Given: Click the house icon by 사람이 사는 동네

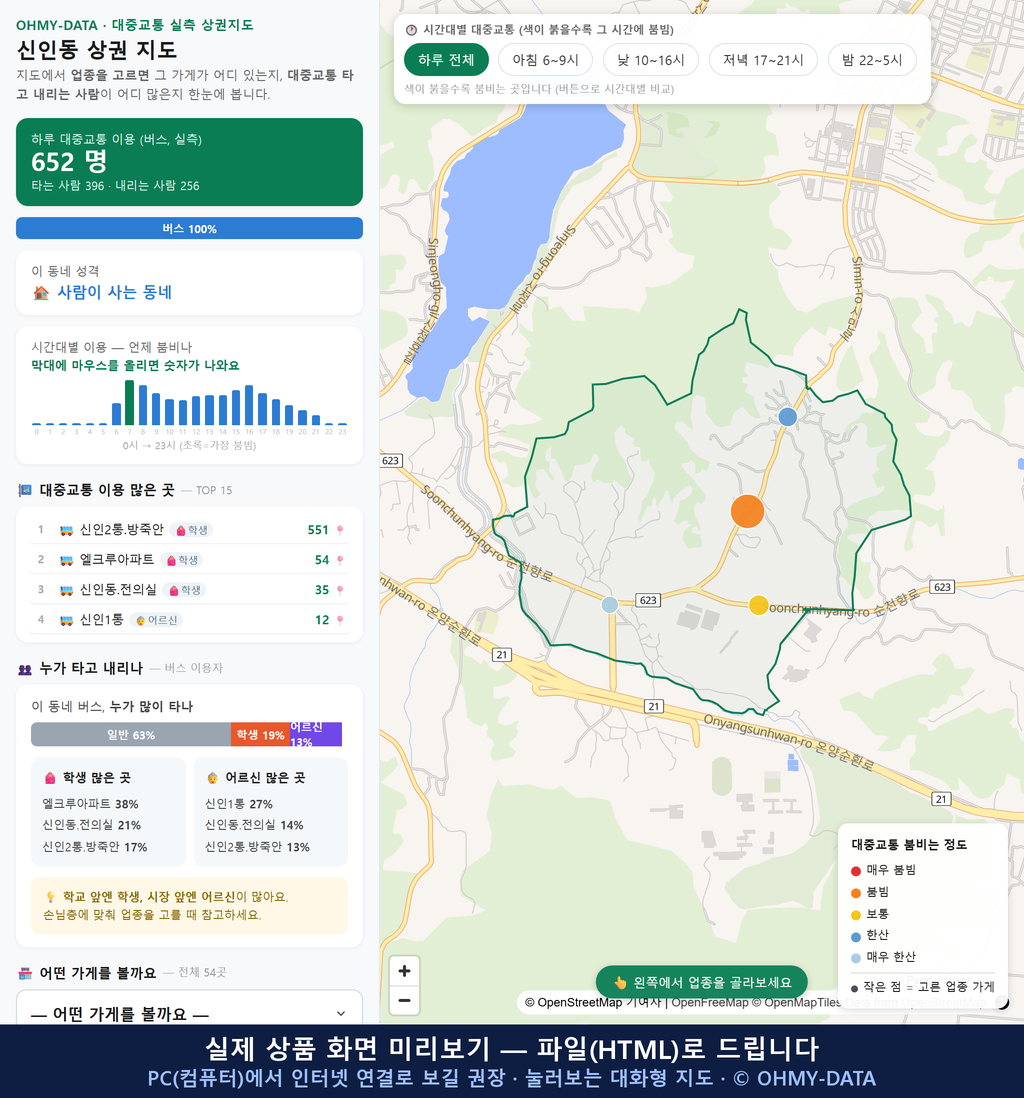Looking at the screenshot, I should (x=41, y=293).
